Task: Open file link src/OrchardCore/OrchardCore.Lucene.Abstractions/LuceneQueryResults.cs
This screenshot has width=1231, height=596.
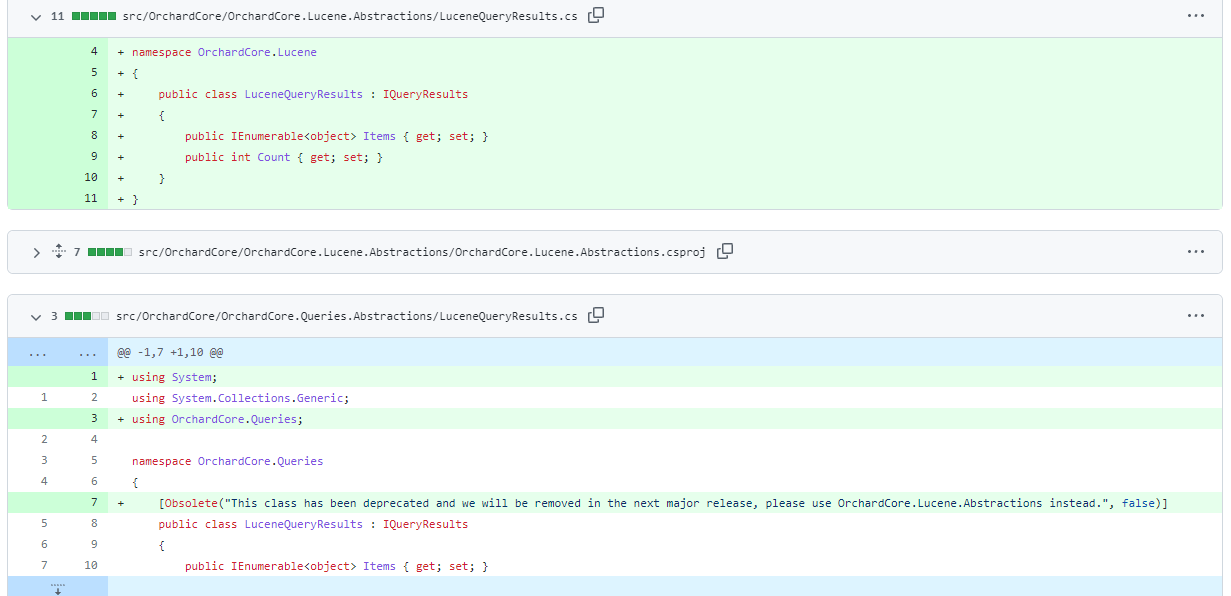Action: (x=352, y=16)
